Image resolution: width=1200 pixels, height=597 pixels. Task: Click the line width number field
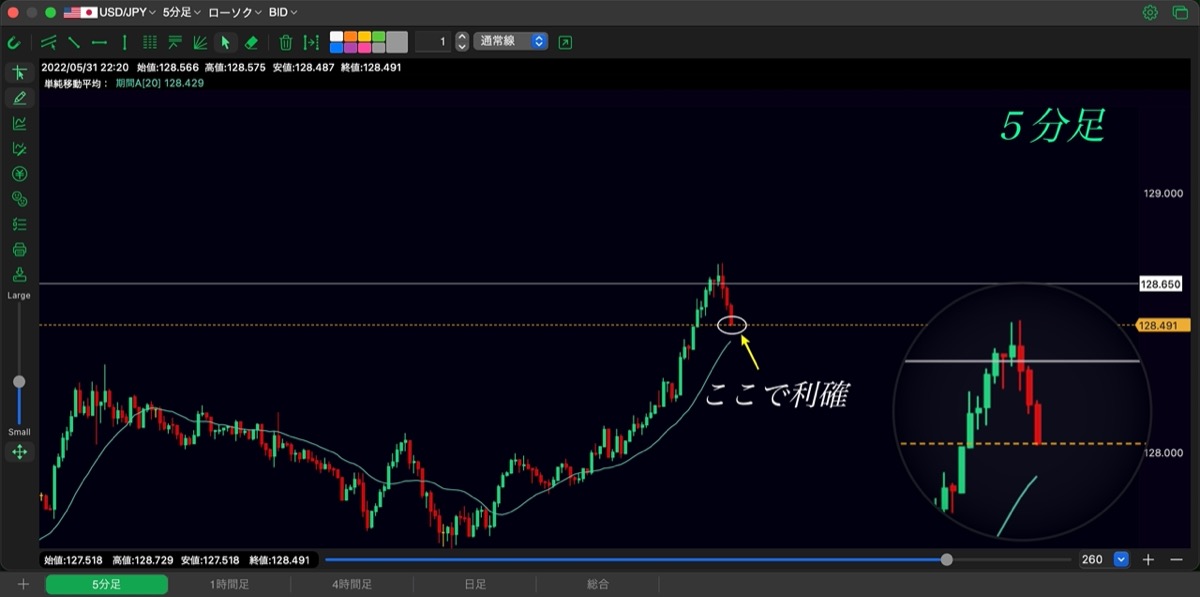point(433,42)
